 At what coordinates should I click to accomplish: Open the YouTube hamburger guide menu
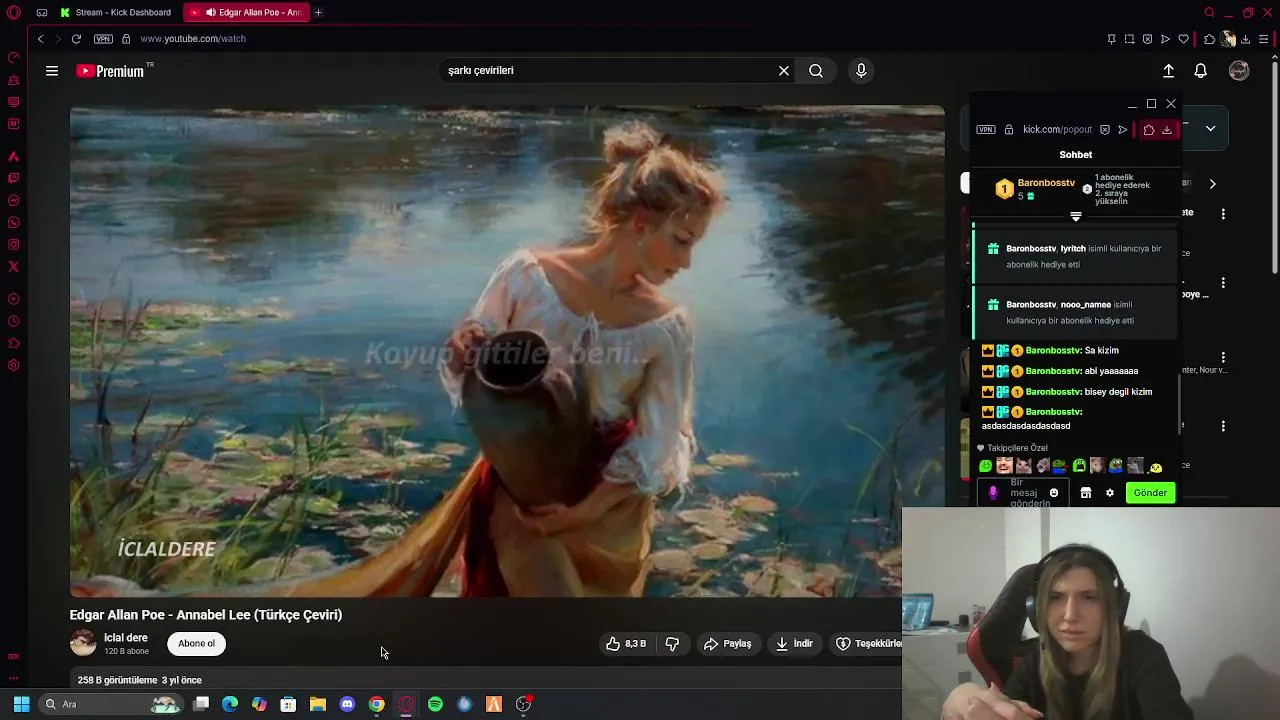(52, 71)
